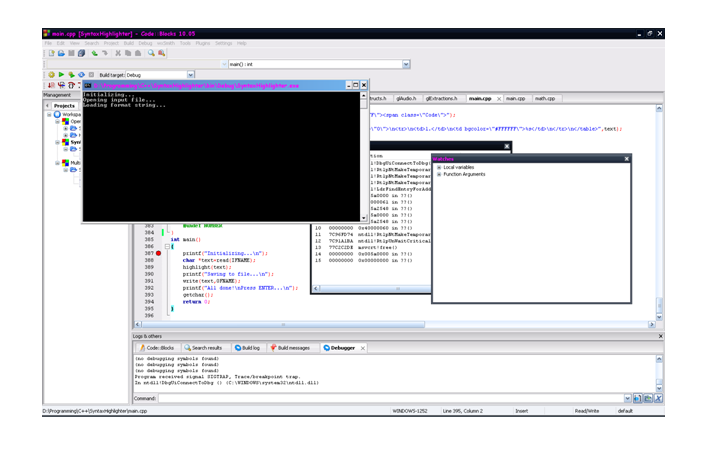This screenshot has width=720, height=450.
Task: Click the second debugger step icon
Action: 61,85
